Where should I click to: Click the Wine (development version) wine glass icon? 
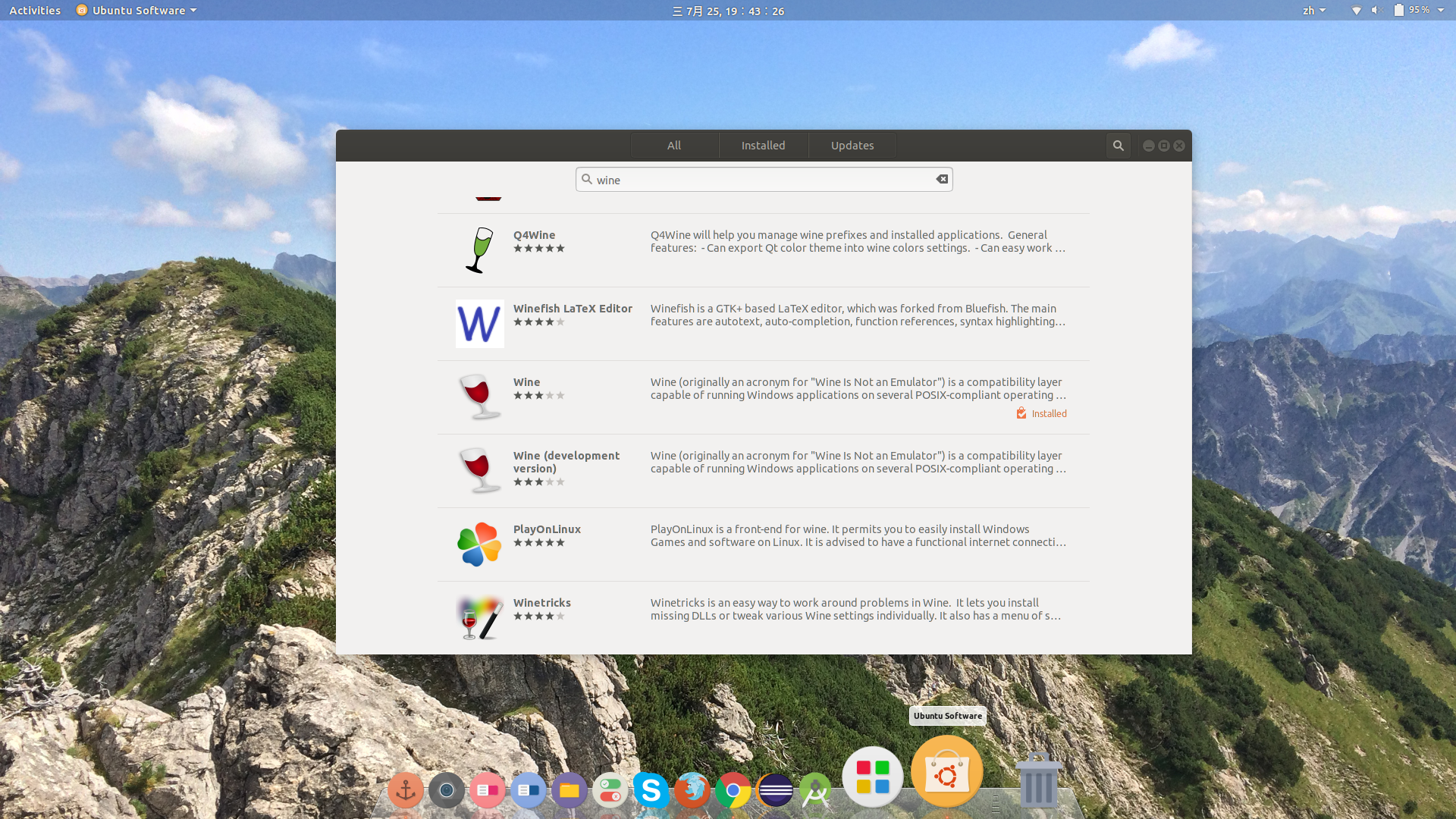click(x=479, y=470)
